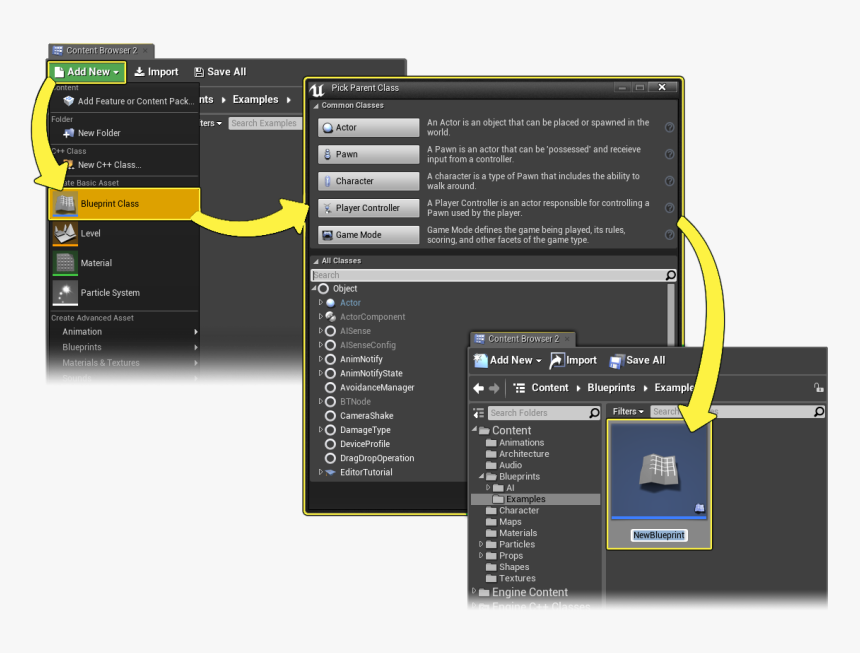Choose Blueprint Class from the Add New menu
860x653 pixels.
tap(125, 204)
